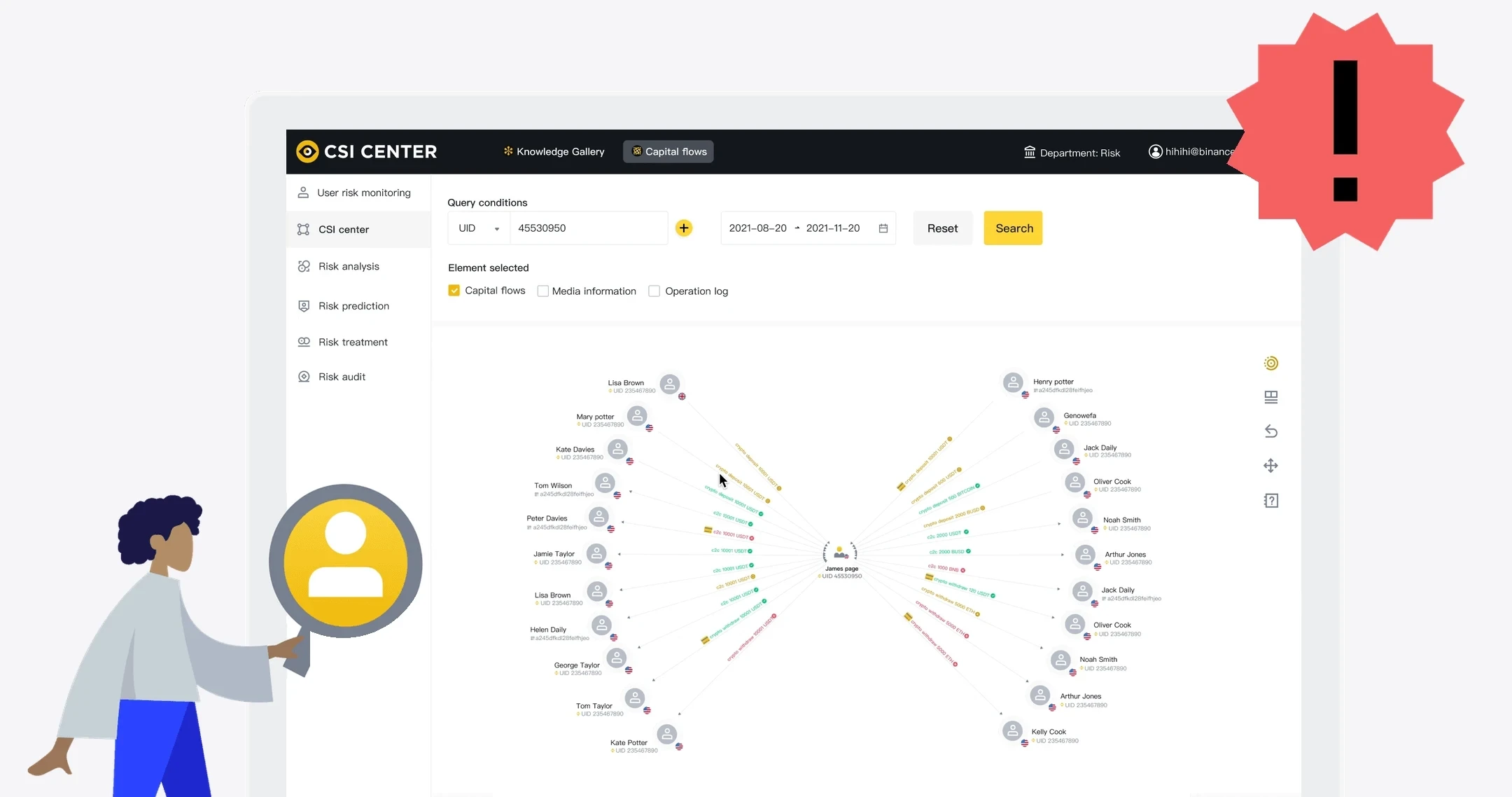Open the user account avatar icon
1512x797 pixels.
pos(1155,151)
